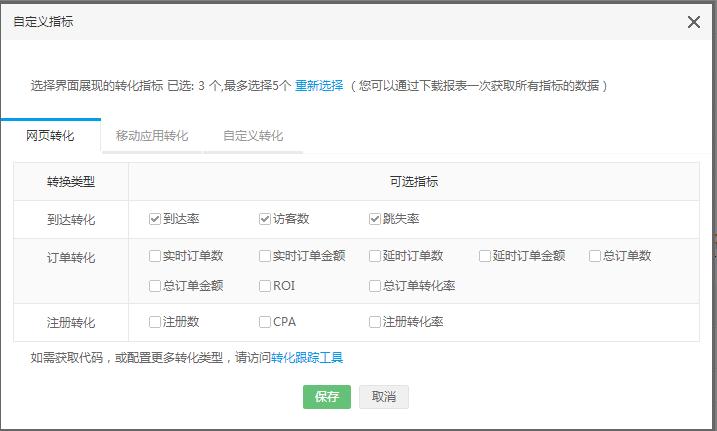This screenshot has height=431, width=717.
Task: Close the 自定义指标 dialog
Action: click(693, 22)
